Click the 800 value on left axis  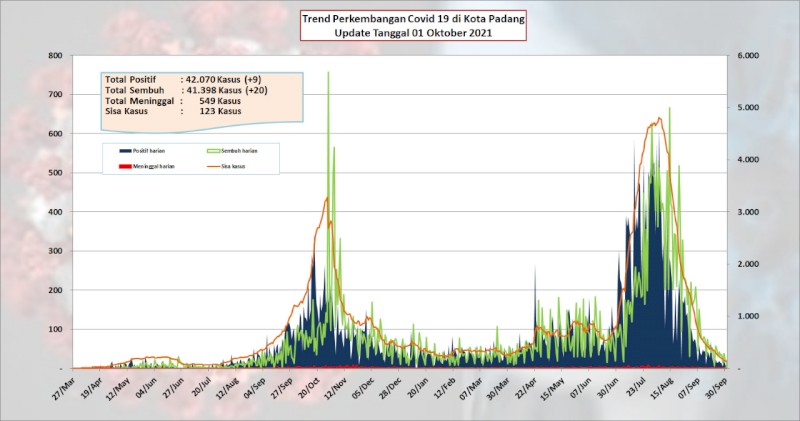coord(55,56)
